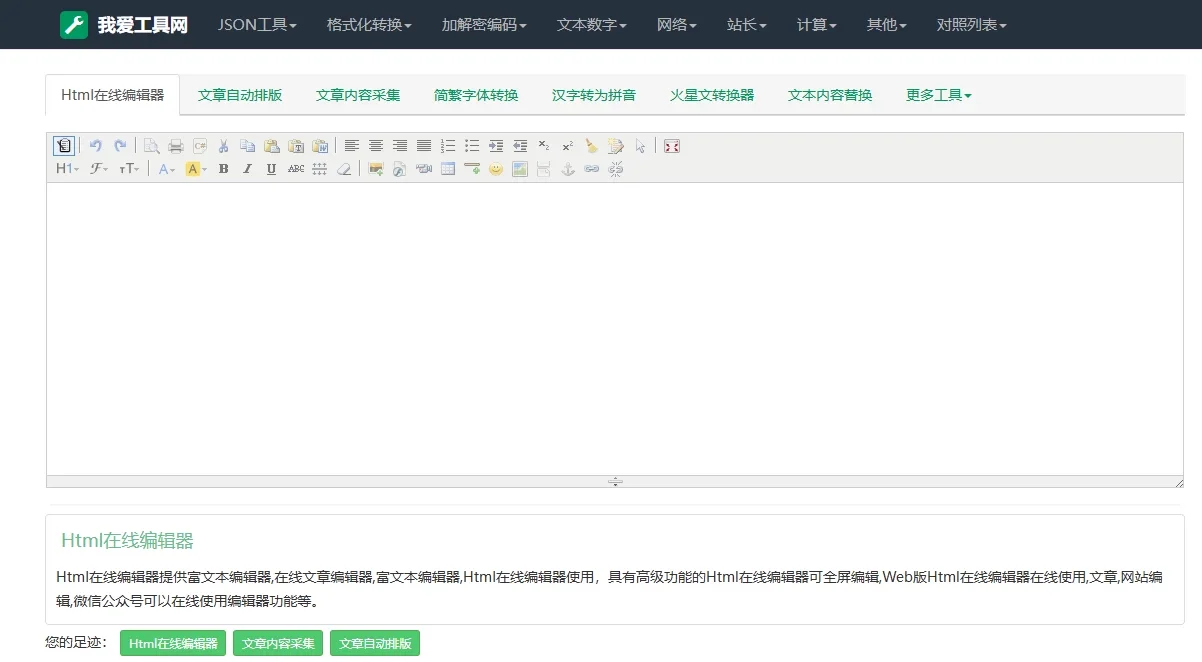1202x662 pixels.
Task: Click the Undo icon
Action: pos(97,145)
